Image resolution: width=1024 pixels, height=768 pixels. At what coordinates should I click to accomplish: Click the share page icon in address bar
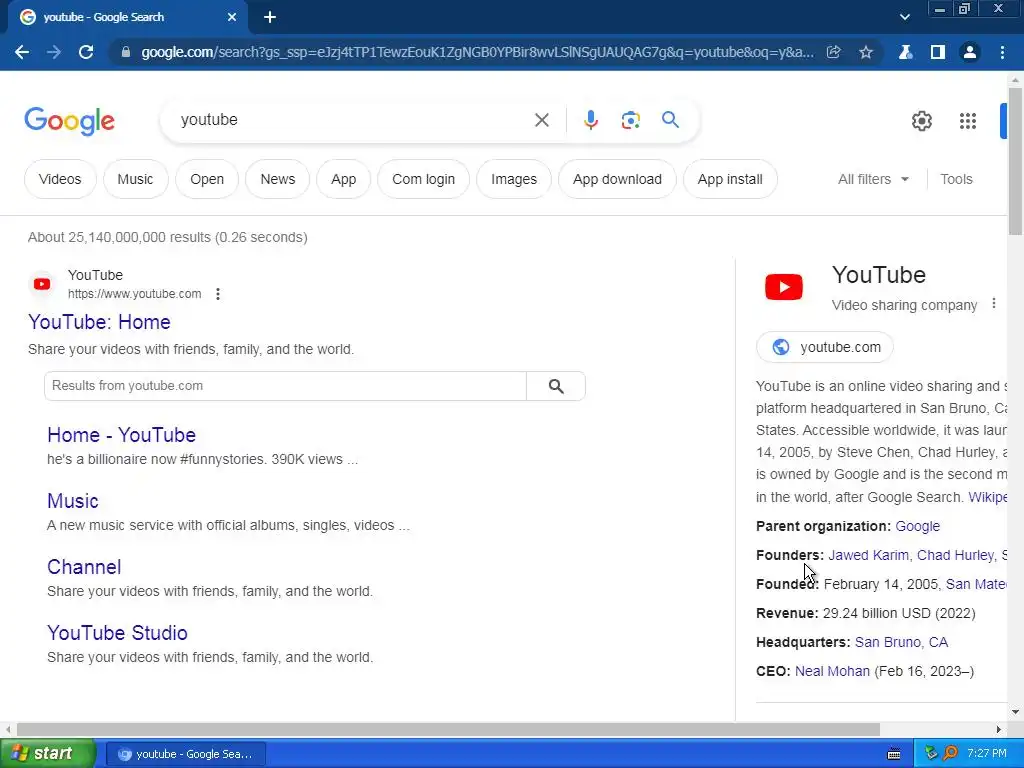833,52
